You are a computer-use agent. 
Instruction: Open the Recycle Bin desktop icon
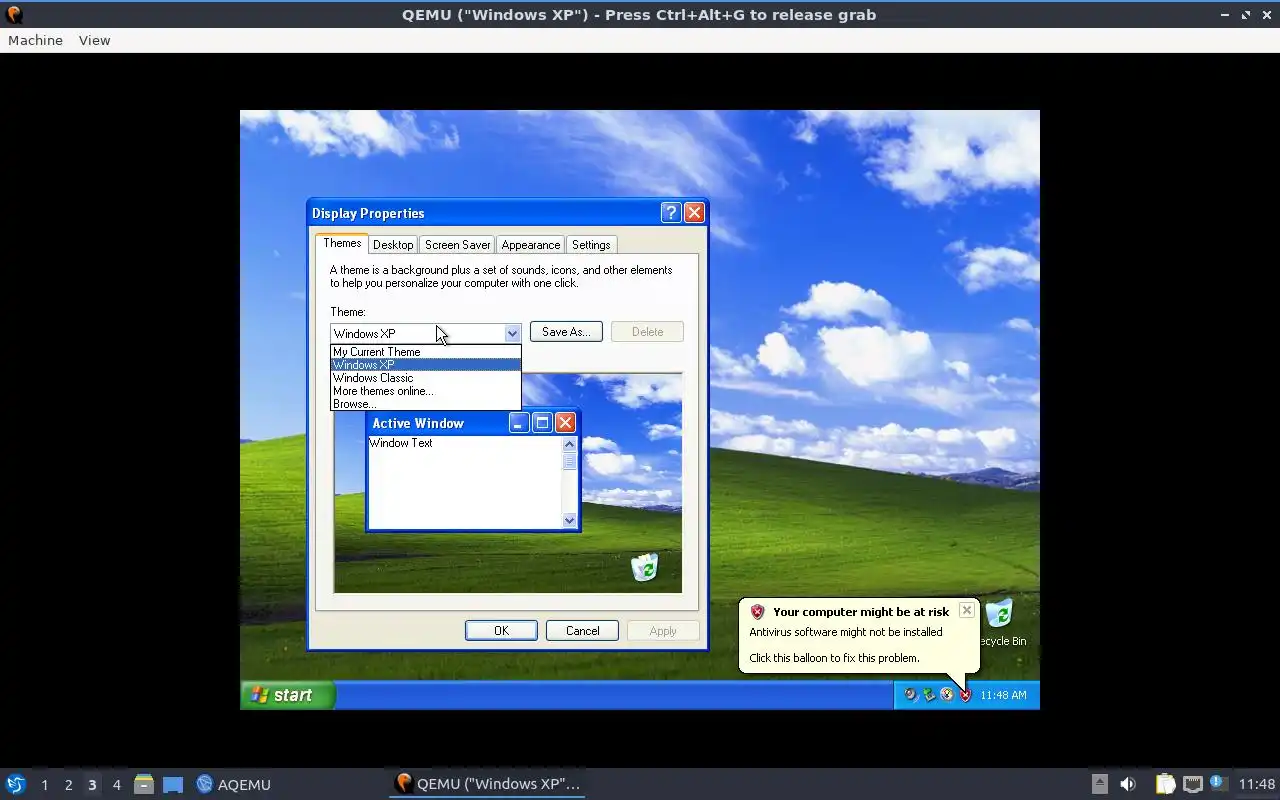click(x=999, y=622)
